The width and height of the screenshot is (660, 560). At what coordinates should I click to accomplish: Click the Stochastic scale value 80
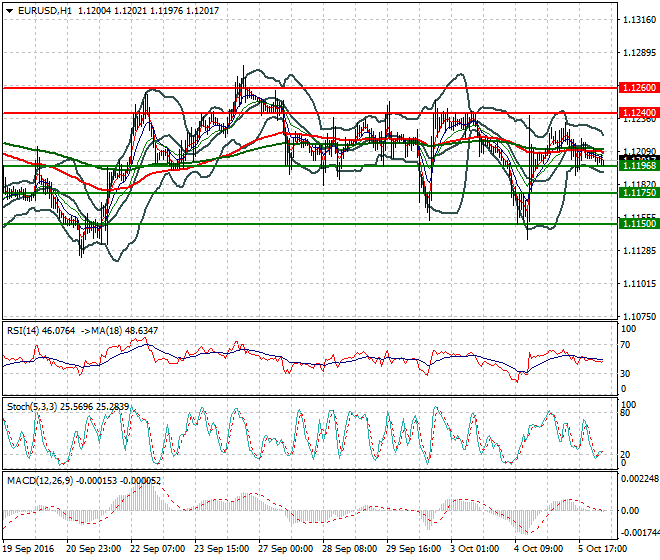pos(625,413)
